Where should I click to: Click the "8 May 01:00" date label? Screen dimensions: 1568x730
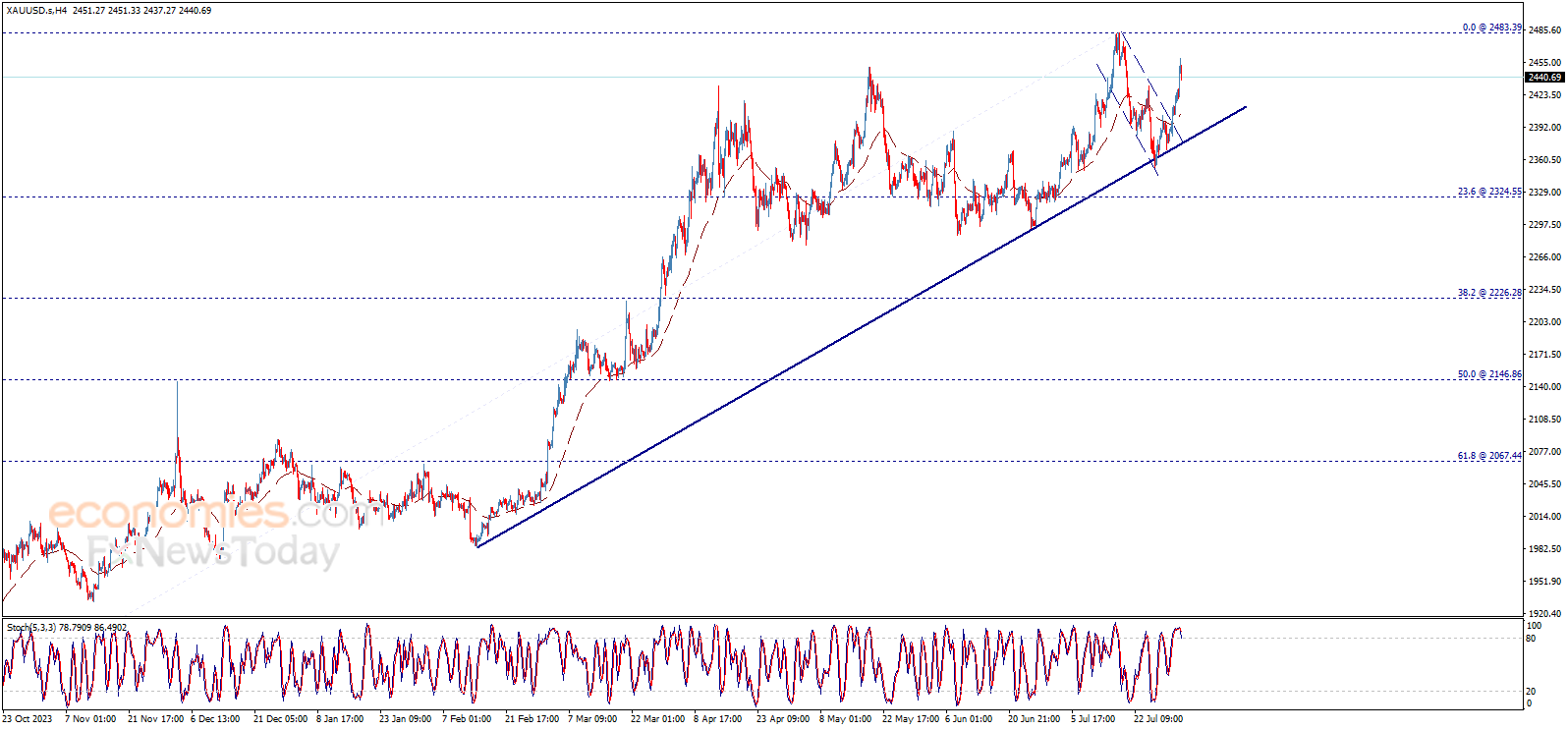tap(845, 719)
